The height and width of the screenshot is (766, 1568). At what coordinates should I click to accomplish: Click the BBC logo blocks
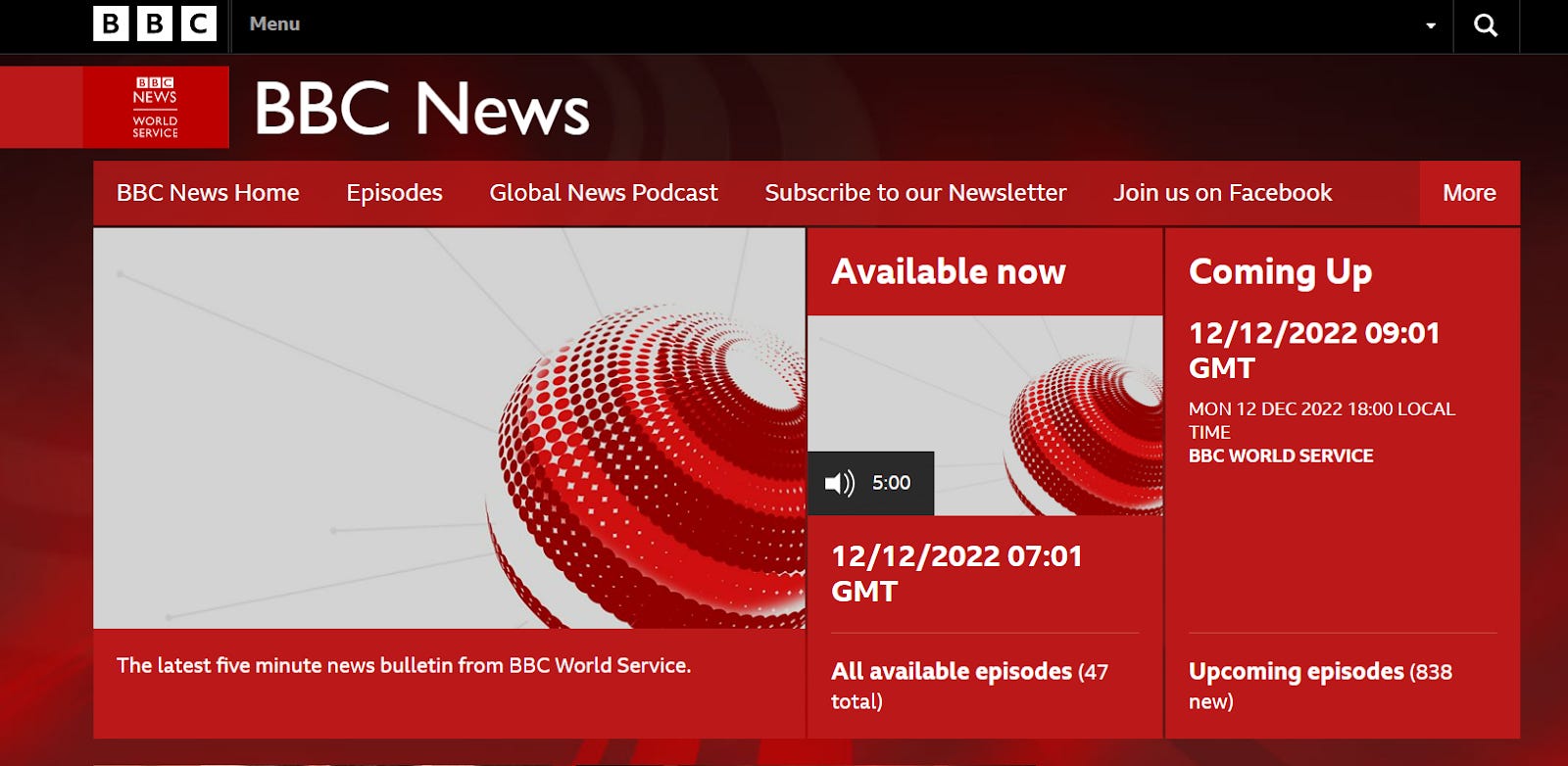154,24
